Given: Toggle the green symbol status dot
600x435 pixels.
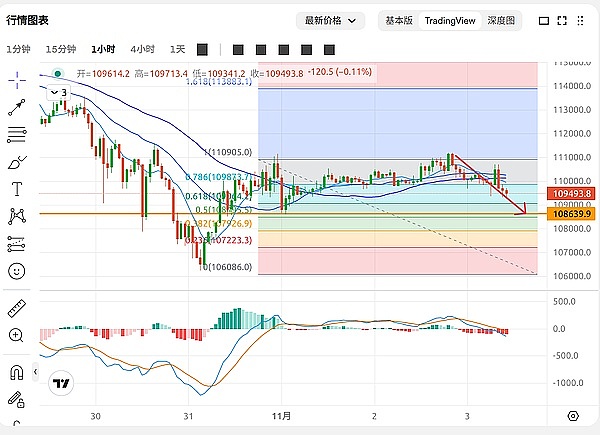Looking at the screenshot, I should point(59,72).
